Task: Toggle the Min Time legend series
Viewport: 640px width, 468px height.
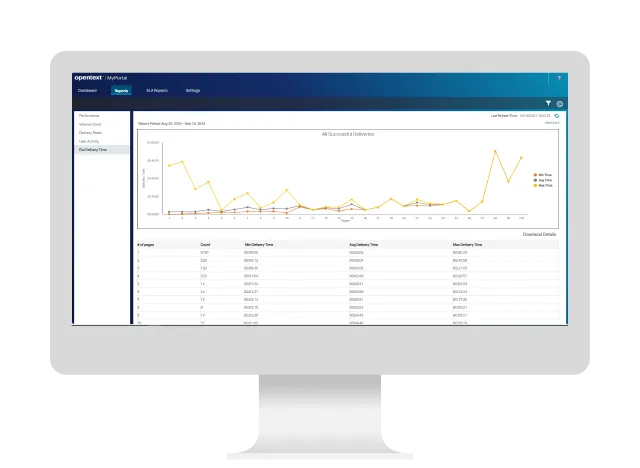Action: pos(542,175)
